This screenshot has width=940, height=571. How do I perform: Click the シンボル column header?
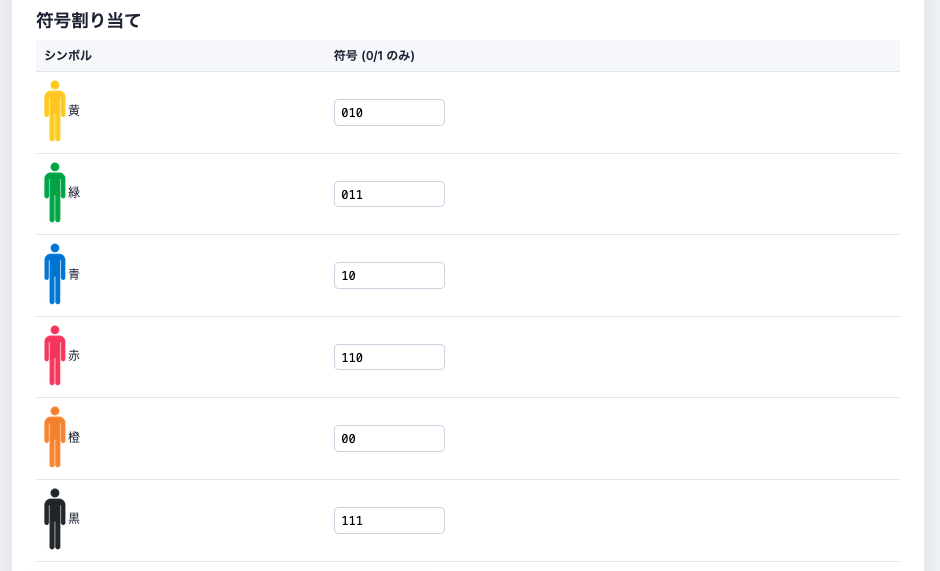pyautogui.click(x=68, y=56)
